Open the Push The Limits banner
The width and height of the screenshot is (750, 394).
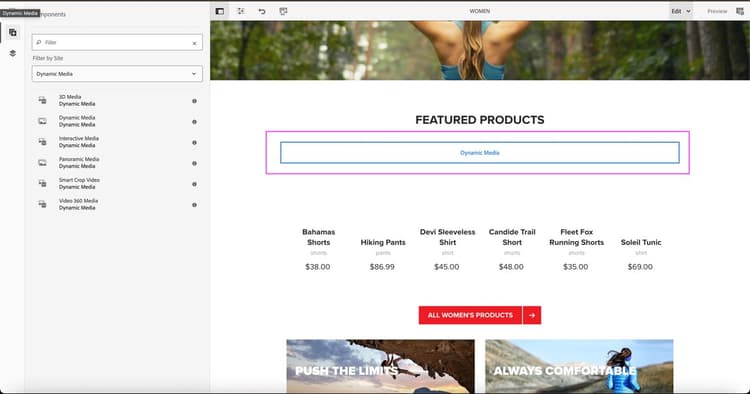click(x=381, y=366)
